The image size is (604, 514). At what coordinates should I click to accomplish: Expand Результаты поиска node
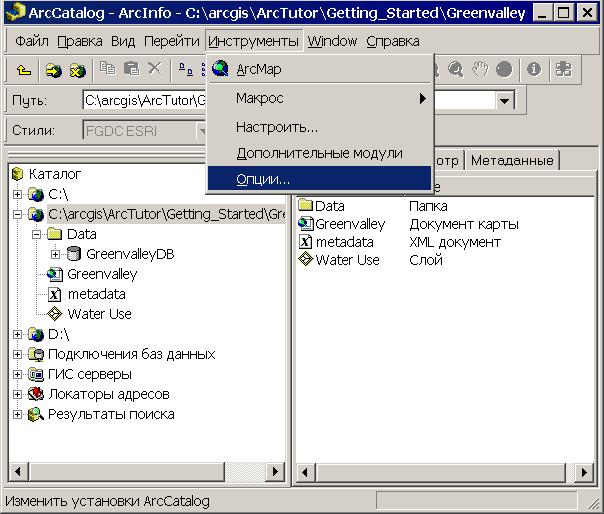click(x=17, y=414)
